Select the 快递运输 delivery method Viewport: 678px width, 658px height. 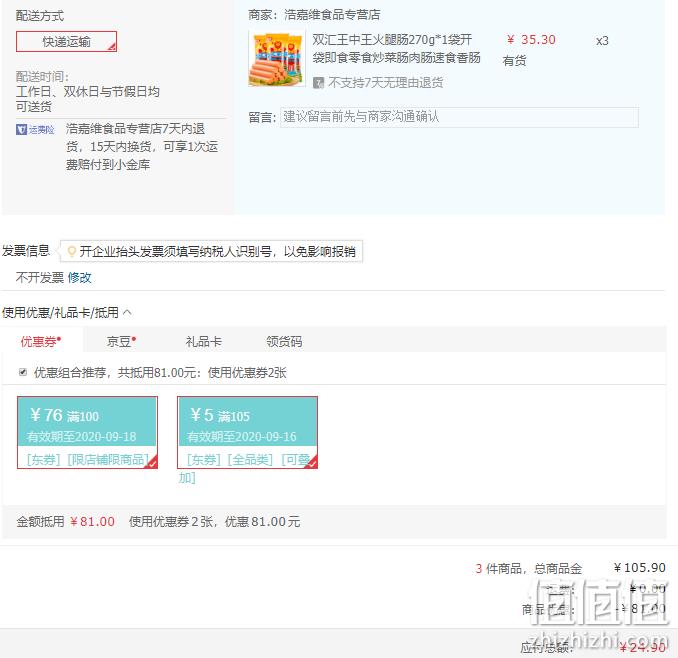pos(66,42)
